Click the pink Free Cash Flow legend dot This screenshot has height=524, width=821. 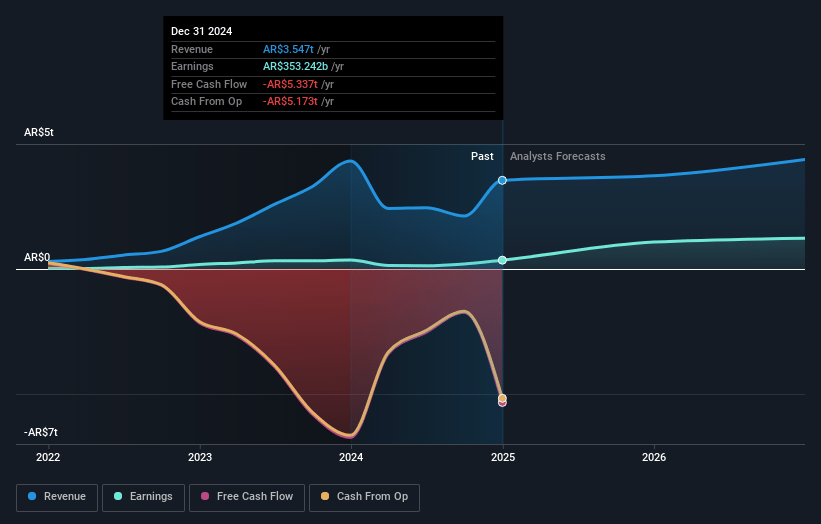[205, 496]
